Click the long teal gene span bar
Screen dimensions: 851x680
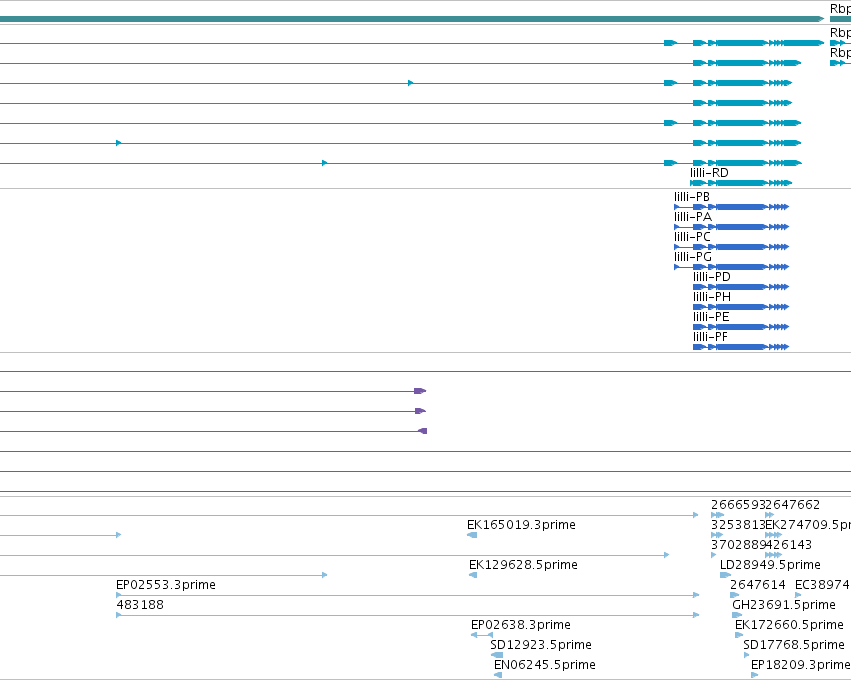click(x=412, y=19)
